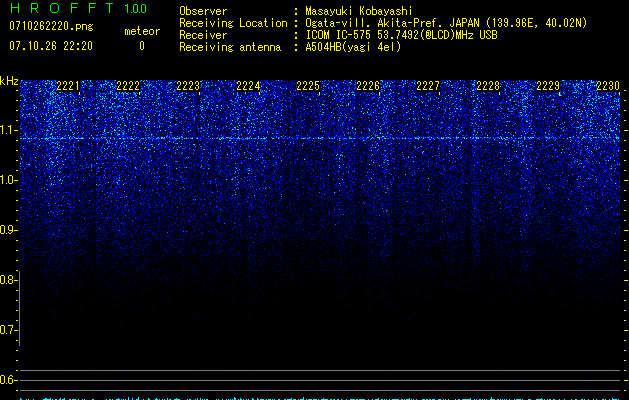
Task: Click the kHz axis unit label
Action: [9, 81]
